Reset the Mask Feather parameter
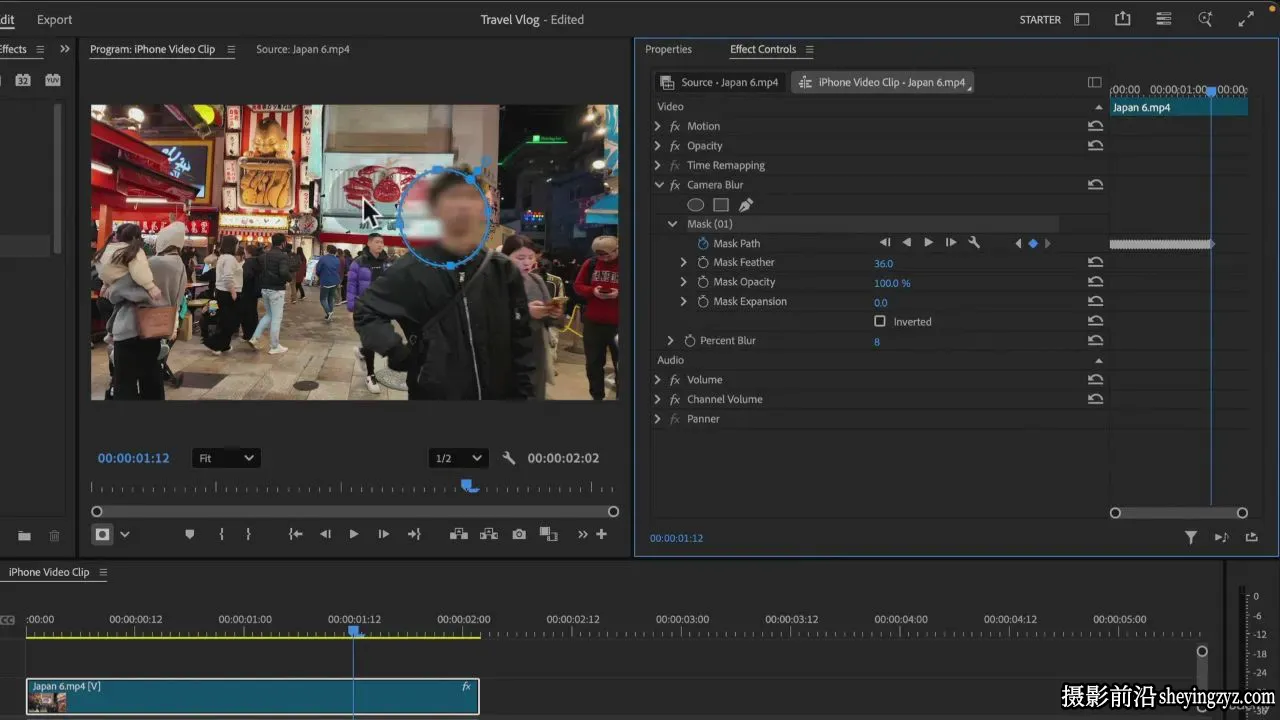 pos(1095,263)
